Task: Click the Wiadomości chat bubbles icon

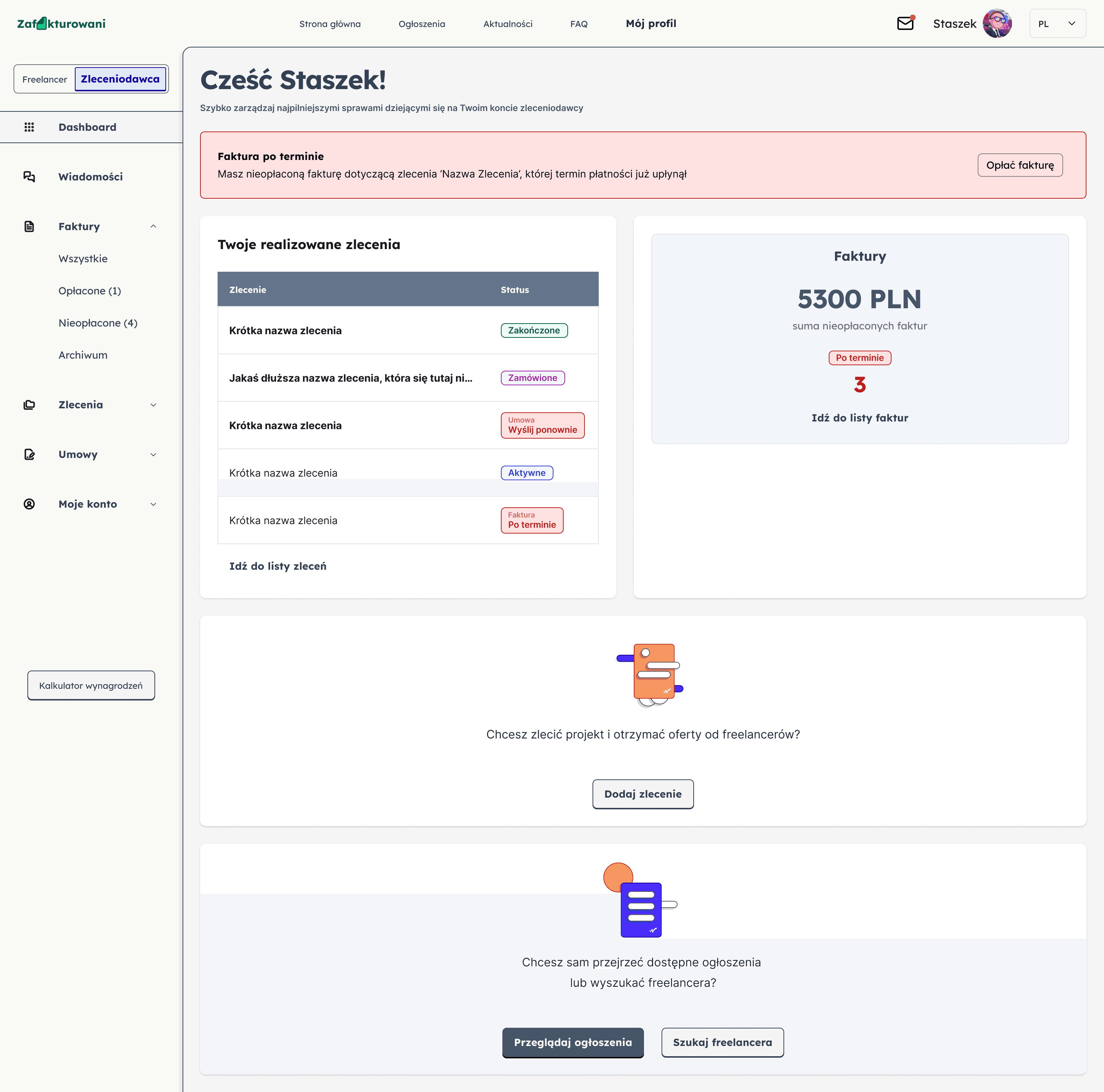Action: pyautogui.click(x=29, y=177)
